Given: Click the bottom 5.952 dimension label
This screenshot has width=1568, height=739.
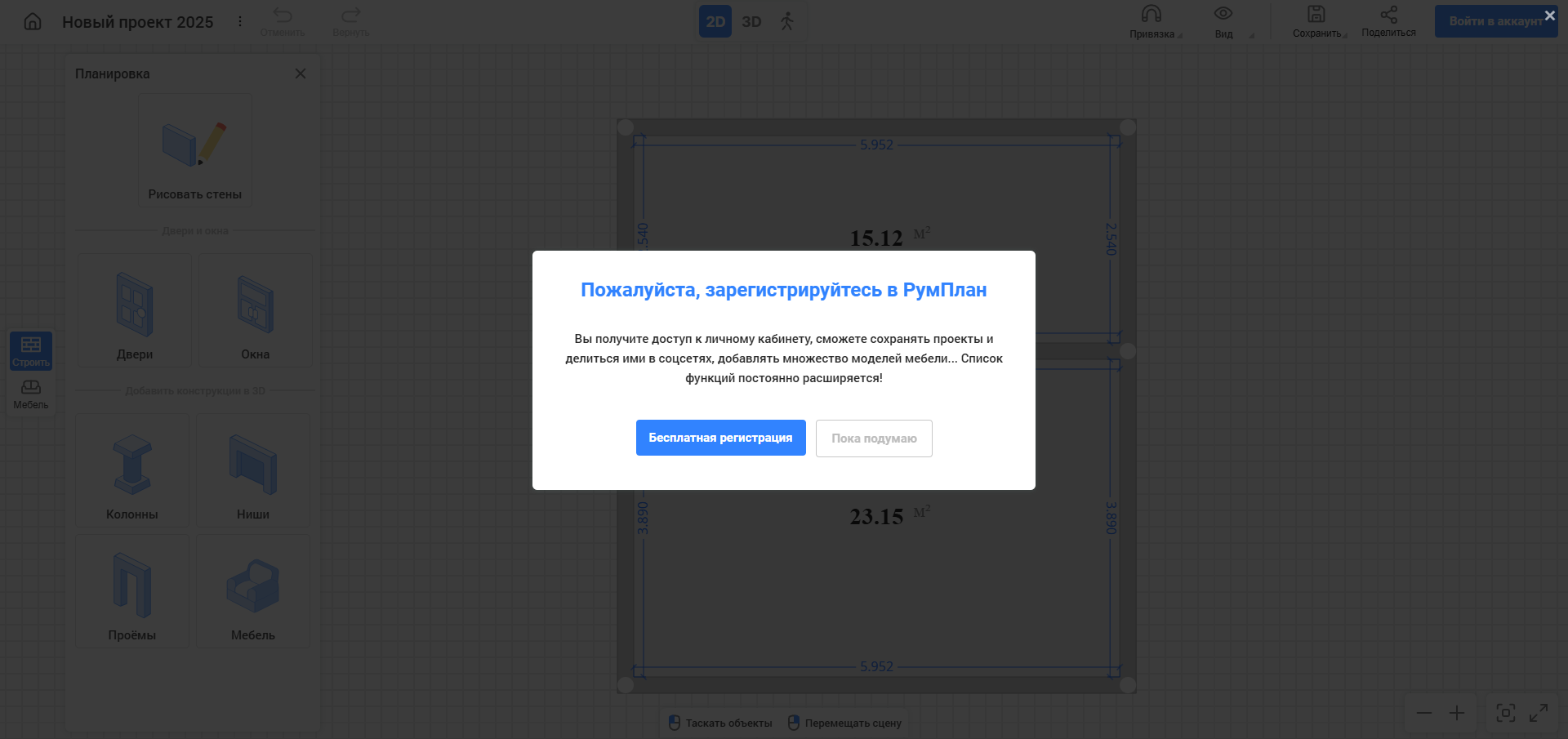Looking at the screenshot, I should 876,666.
